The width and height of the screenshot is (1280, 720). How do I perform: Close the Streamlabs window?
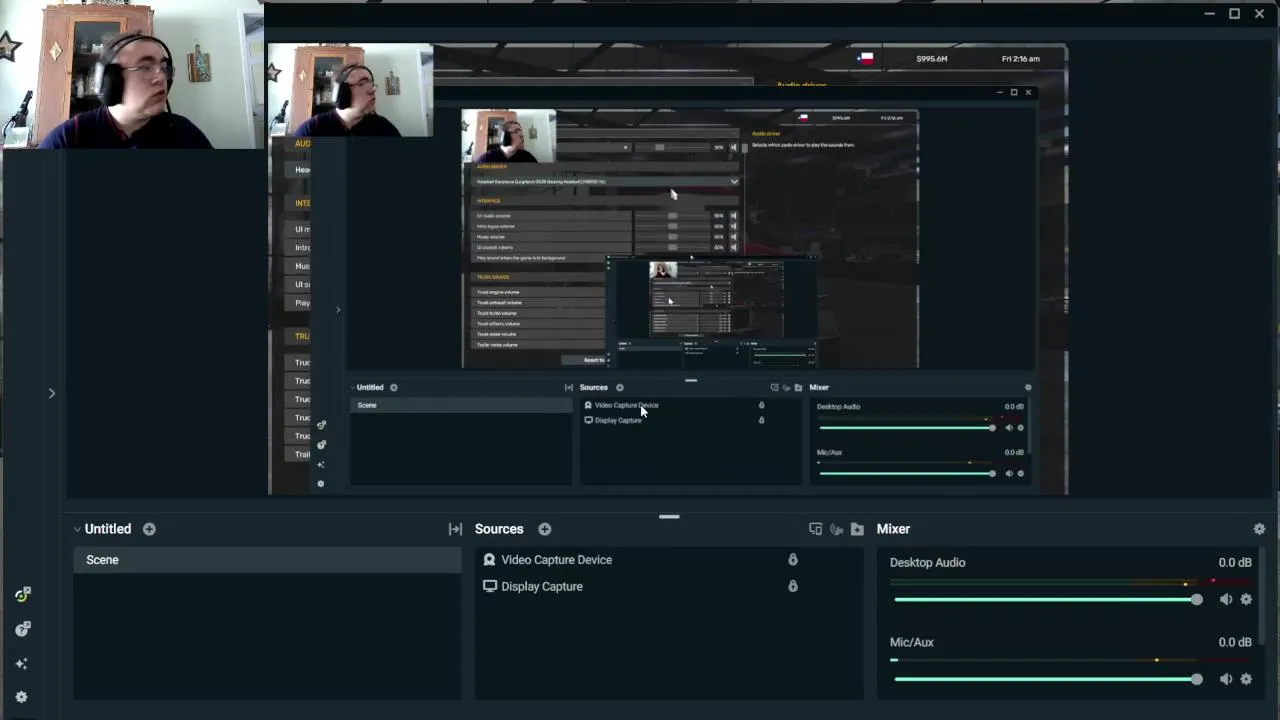(x=1259, y=14)
